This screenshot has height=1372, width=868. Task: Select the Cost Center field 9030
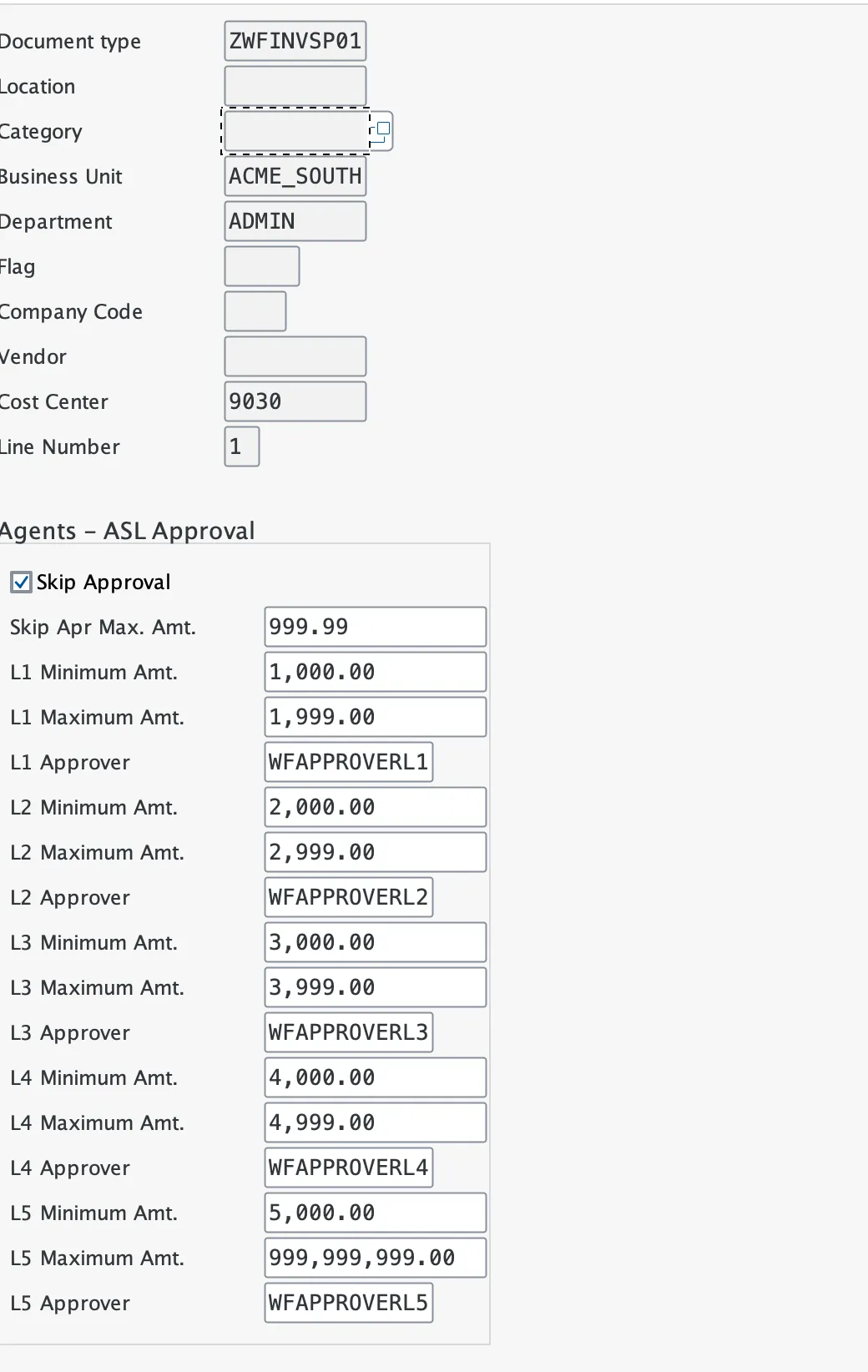click(x=295, y=401)
